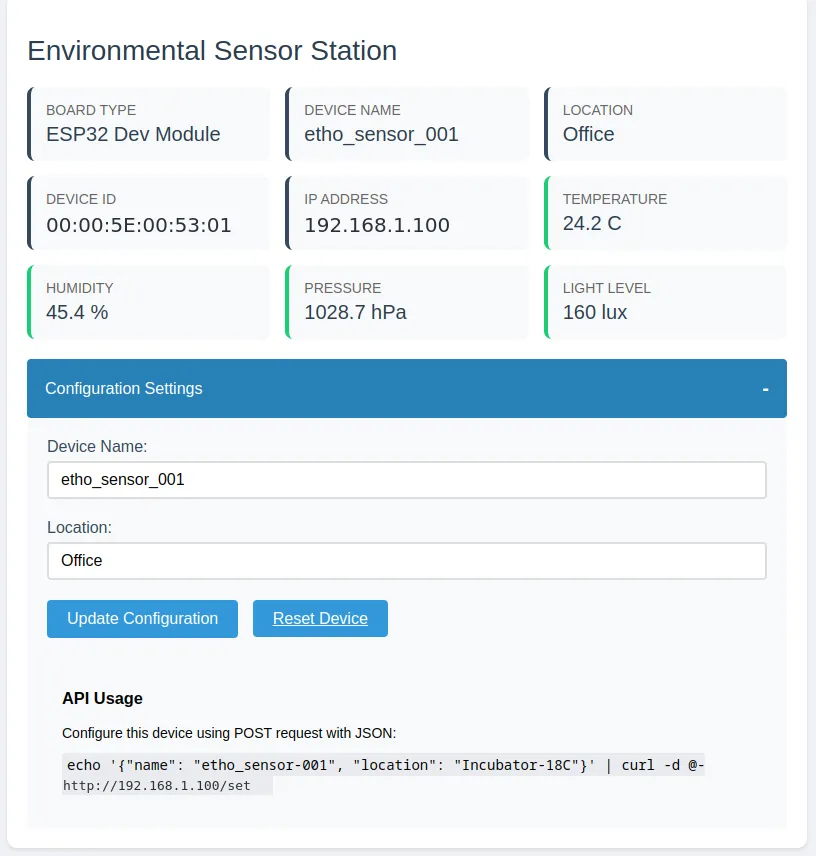Viewport: 816px width, 856px height.
Task: Collapse the Configuration Settings section header
Action: [407, 388]
